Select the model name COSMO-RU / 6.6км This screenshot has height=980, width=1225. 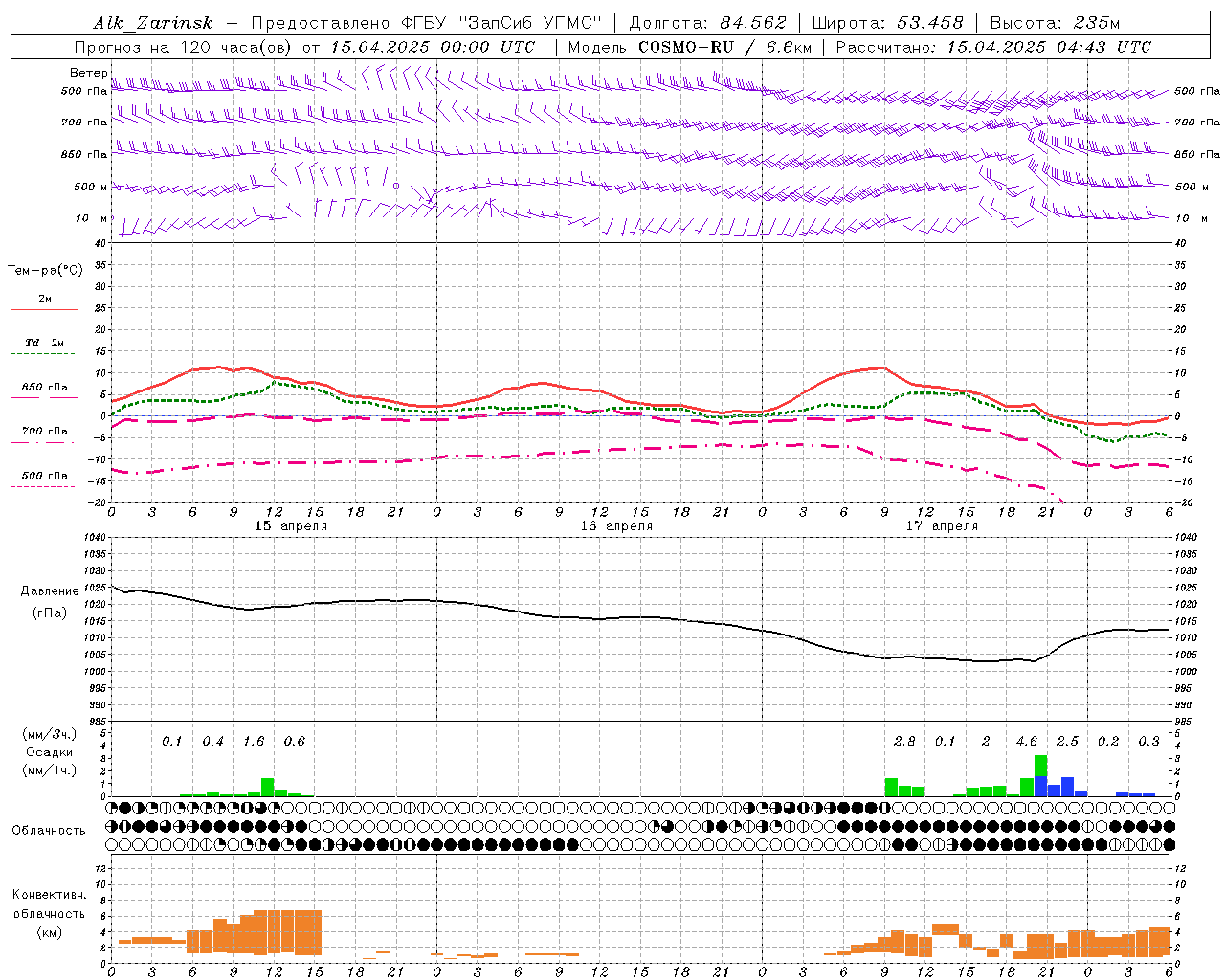[x=724, y=47]
